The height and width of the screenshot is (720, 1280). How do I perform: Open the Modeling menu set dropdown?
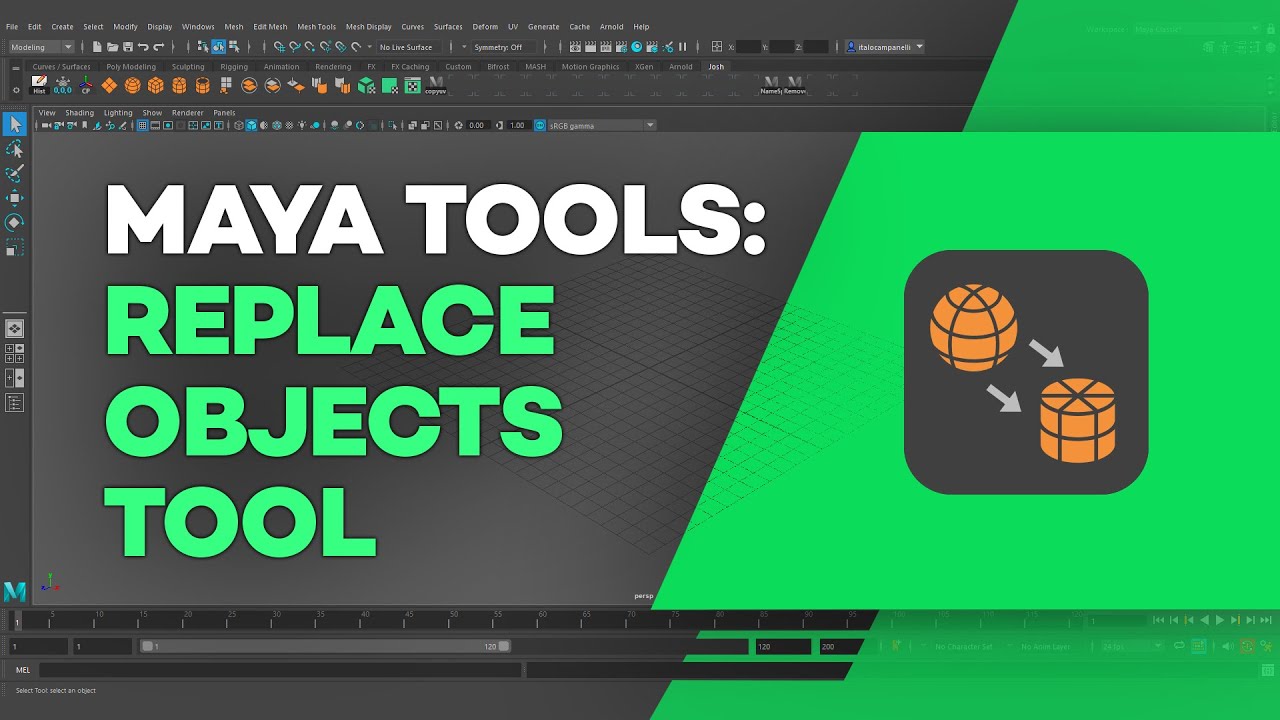pos(41,47)
